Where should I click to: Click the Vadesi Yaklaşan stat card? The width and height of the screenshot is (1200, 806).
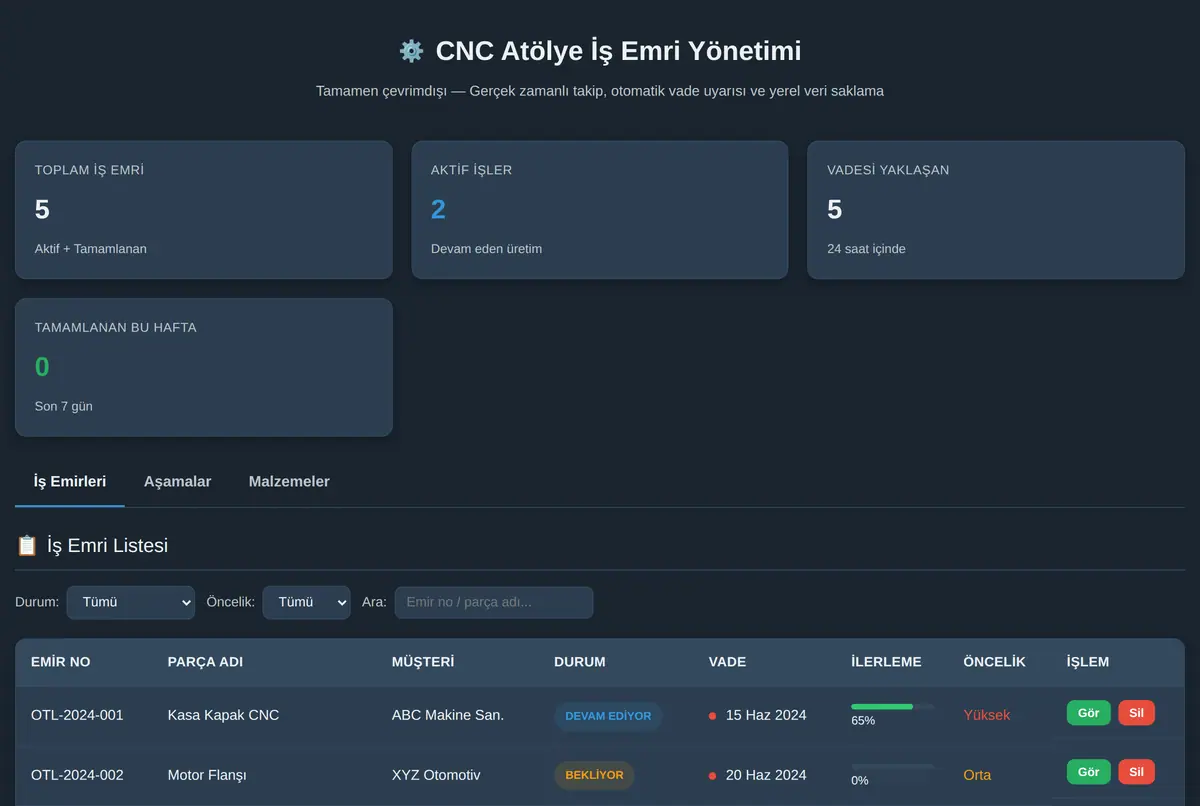tap(996, 210)
